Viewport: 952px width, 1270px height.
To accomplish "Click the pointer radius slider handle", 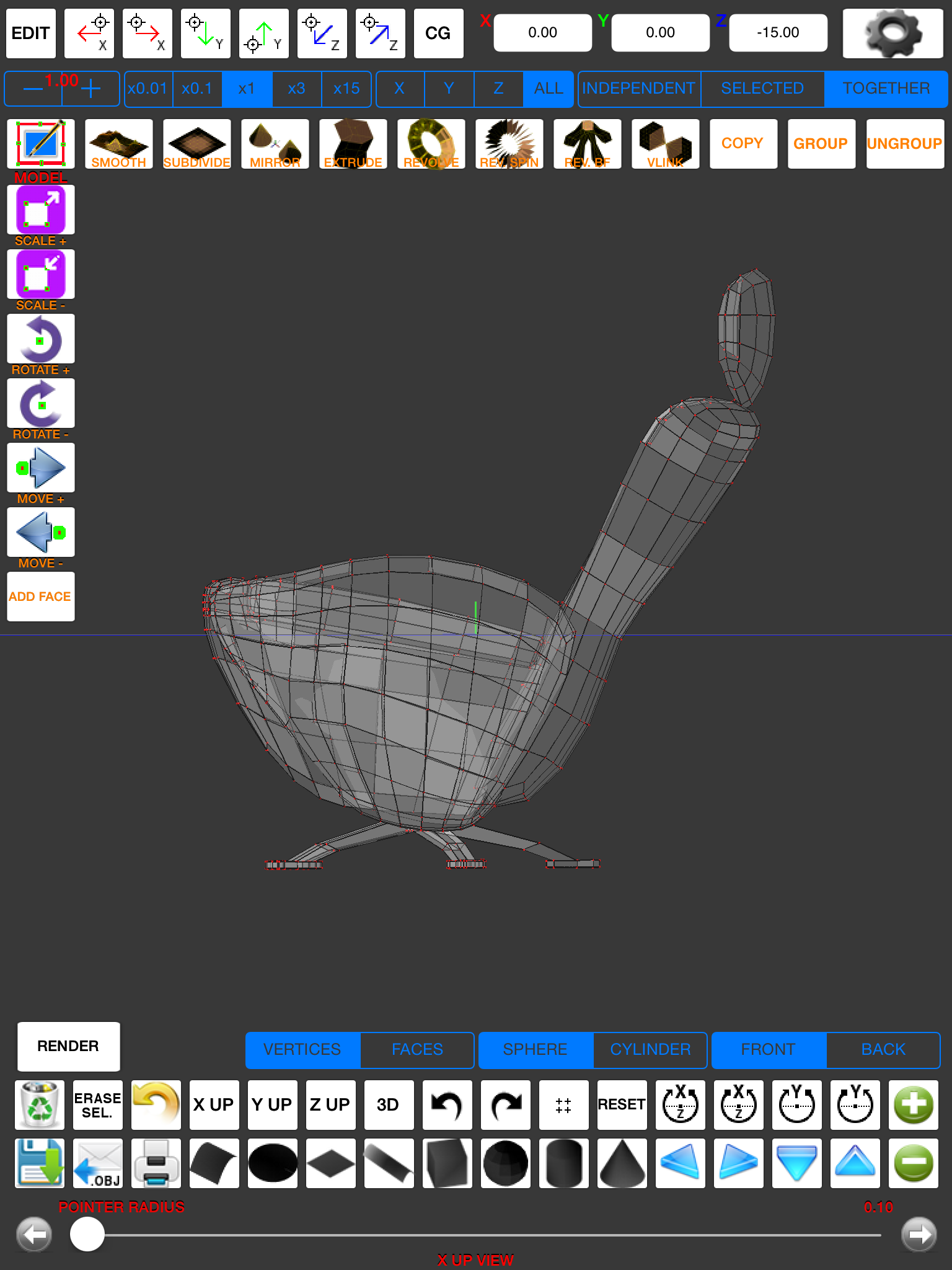I will (x=87, y=1234).
